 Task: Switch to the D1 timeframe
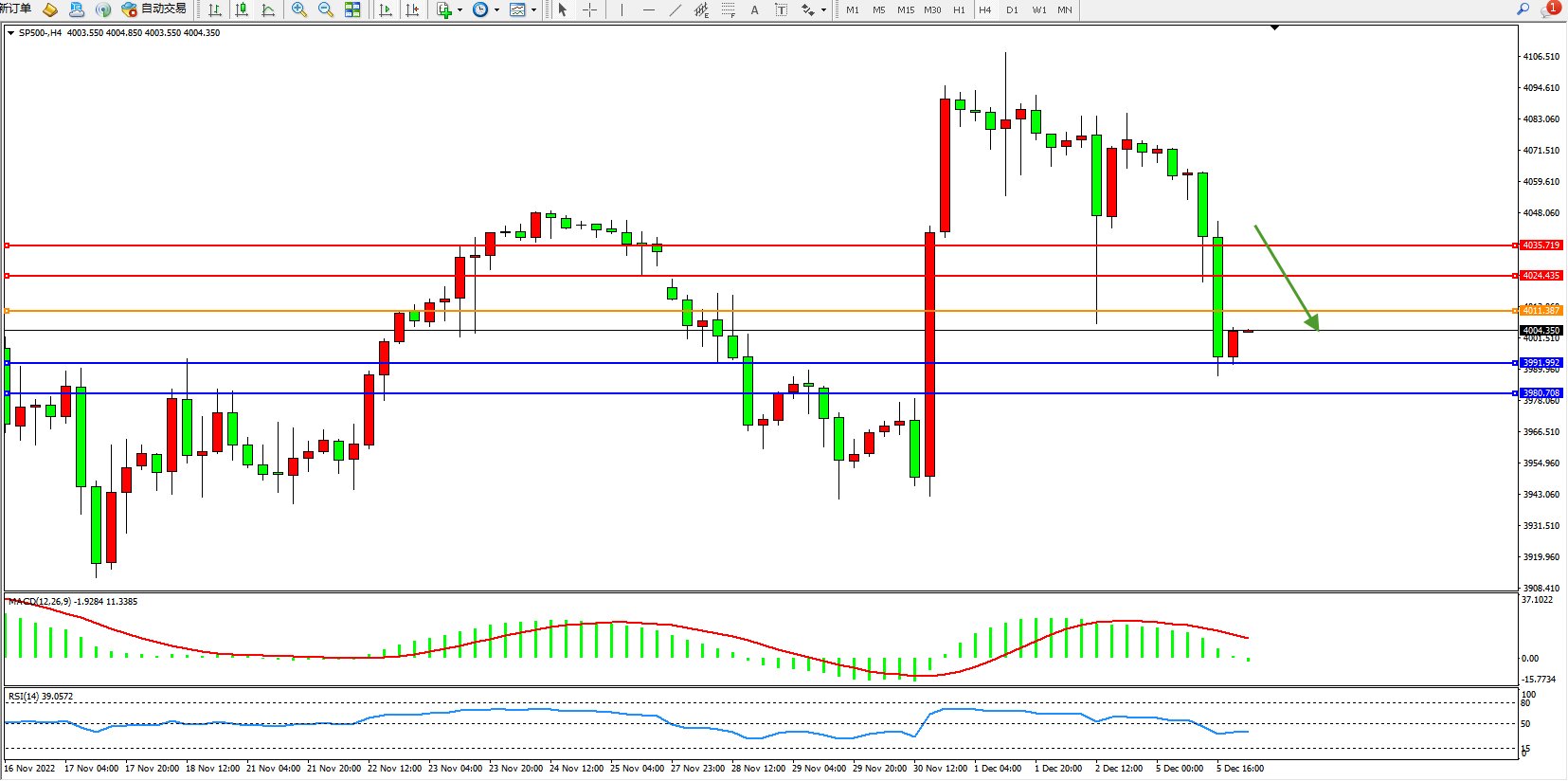(1012, 9)
